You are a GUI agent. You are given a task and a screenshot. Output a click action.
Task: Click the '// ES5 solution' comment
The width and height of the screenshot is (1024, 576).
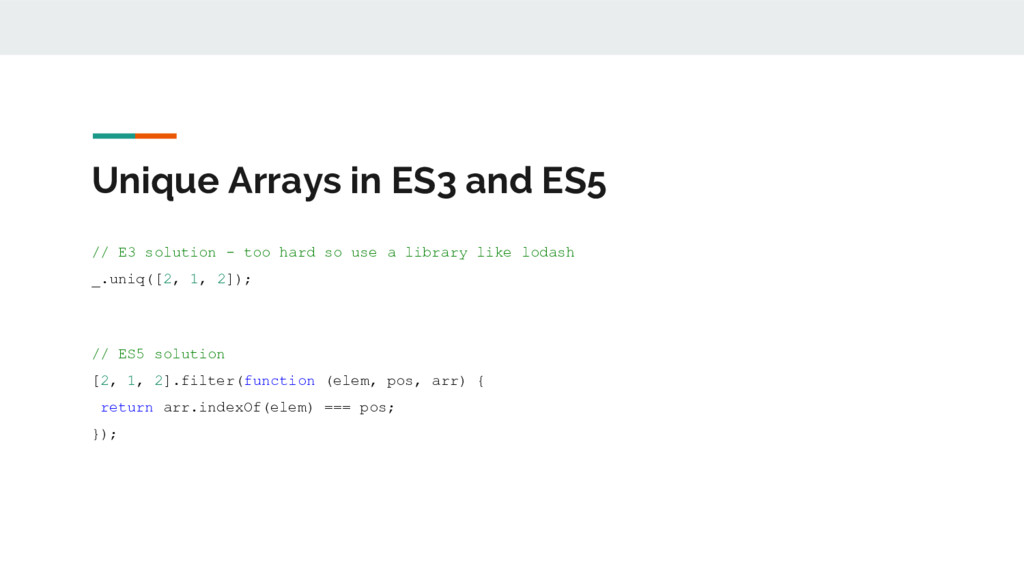tap(159, 354)
